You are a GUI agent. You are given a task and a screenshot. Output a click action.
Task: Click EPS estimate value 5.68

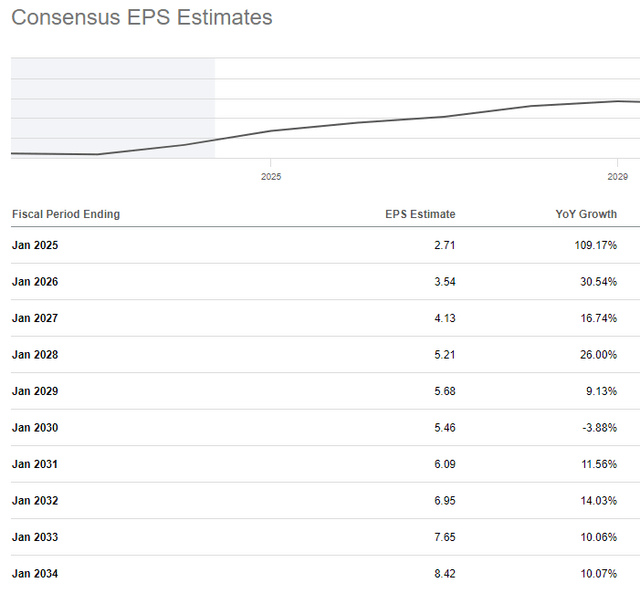[445, 391]
